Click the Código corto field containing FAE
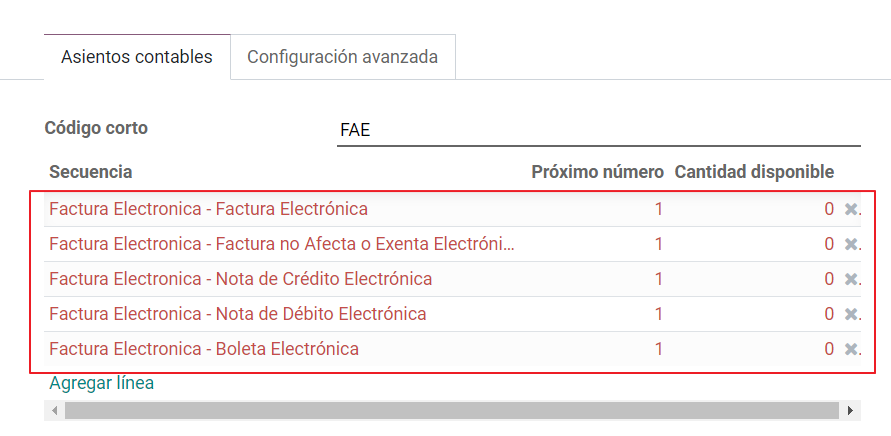This screenshot has width=891, height=436. 598,130
